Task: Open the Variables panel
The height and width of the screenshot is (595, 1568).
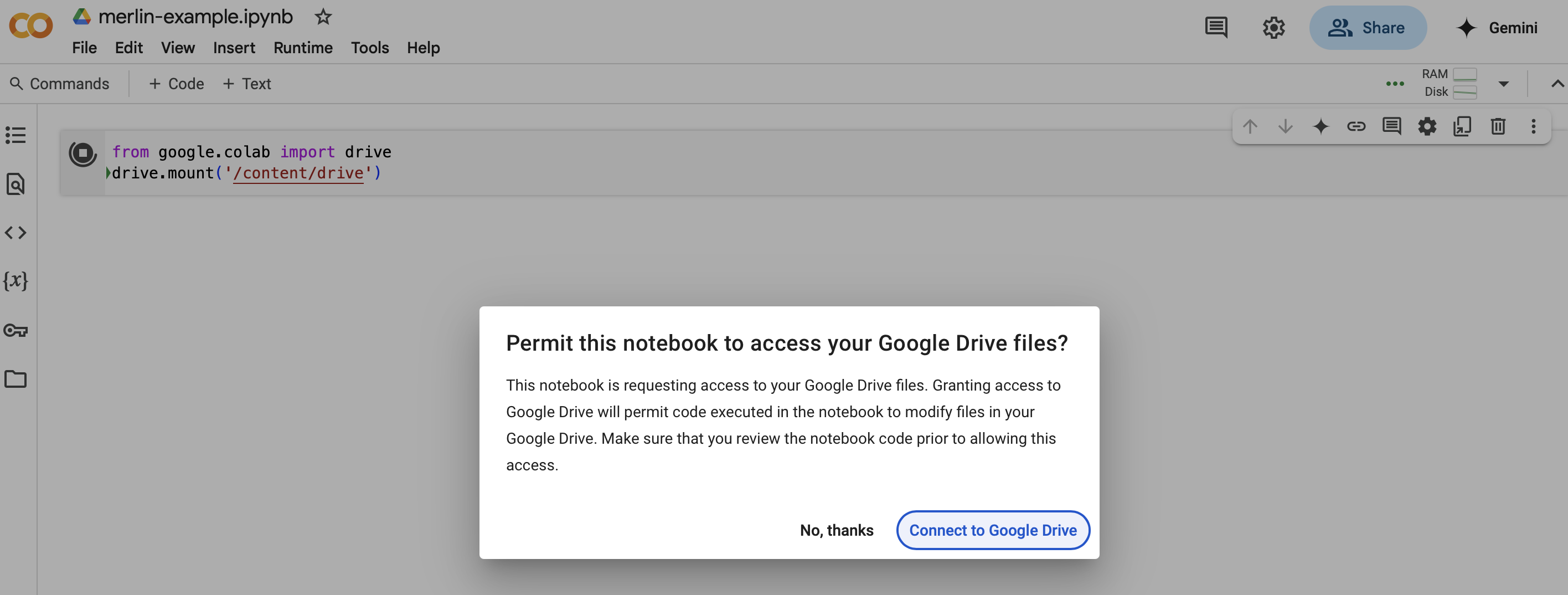Action: (x=16, y=281)
